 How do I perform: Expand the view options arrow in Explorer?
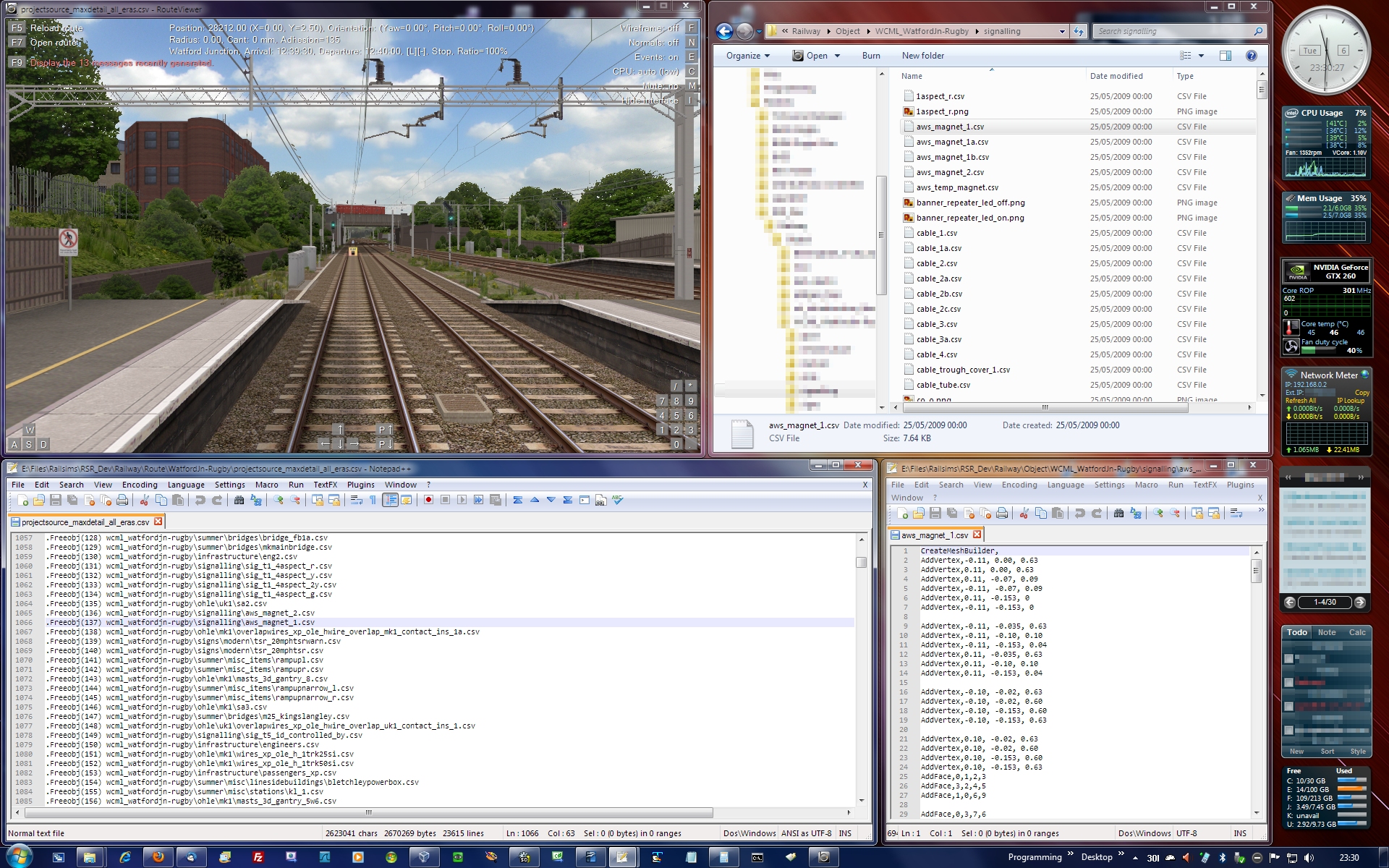(1201, 56)
